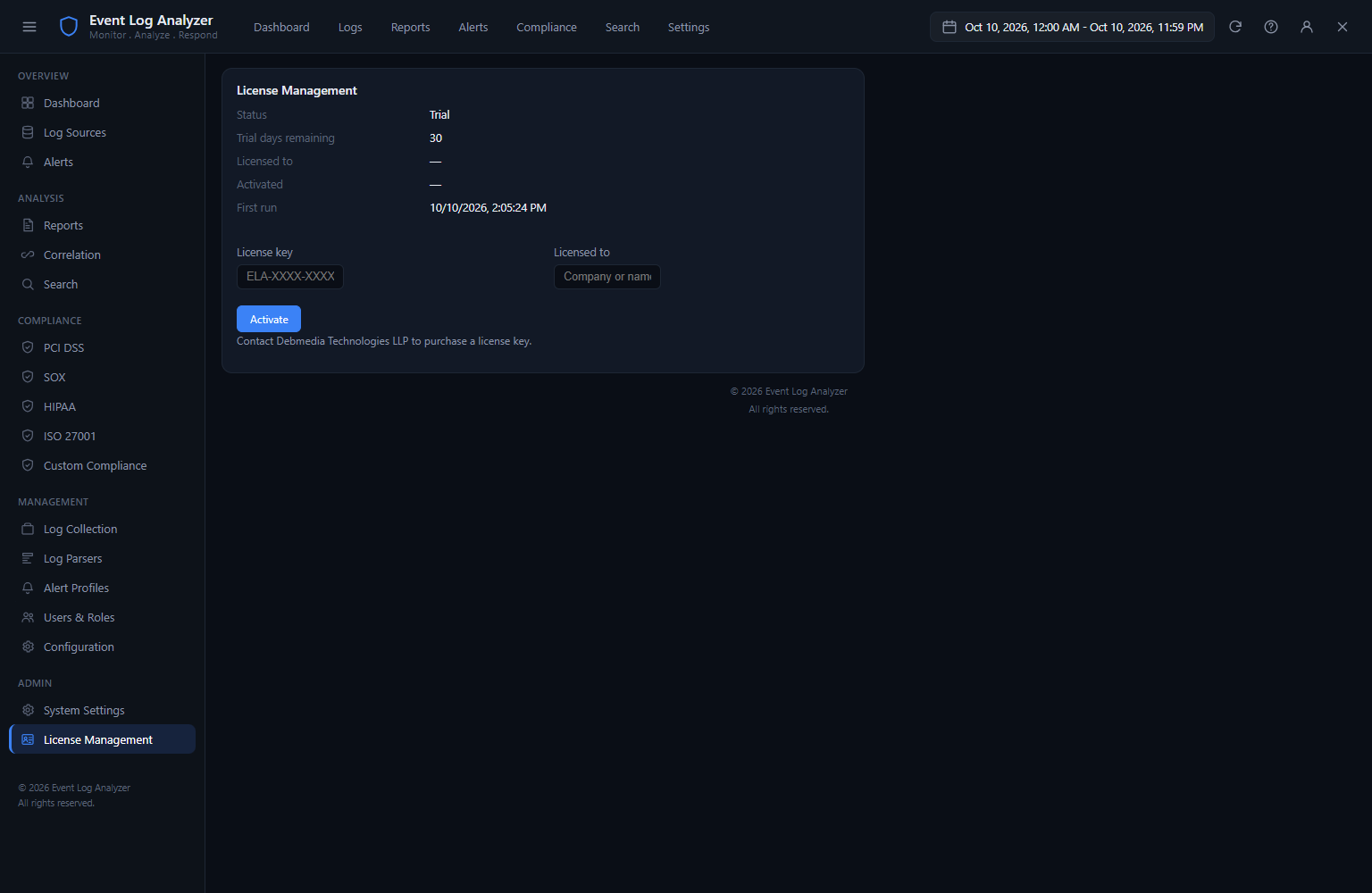
Task: Open Custom Compliance in sidebar
Action: [103, 465]
